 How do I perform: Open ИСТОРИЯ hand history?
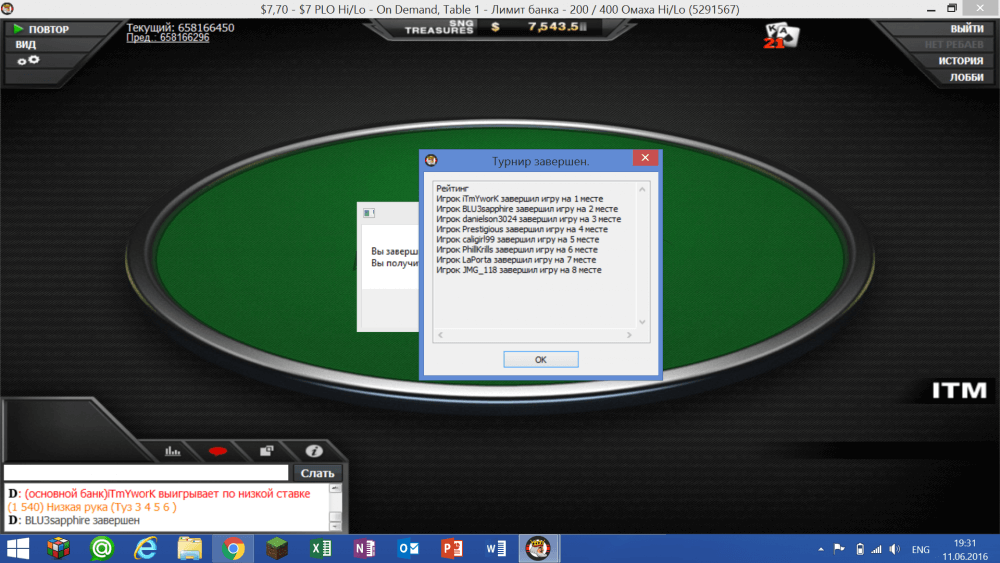pyautogui.click(x=959, y=61)
